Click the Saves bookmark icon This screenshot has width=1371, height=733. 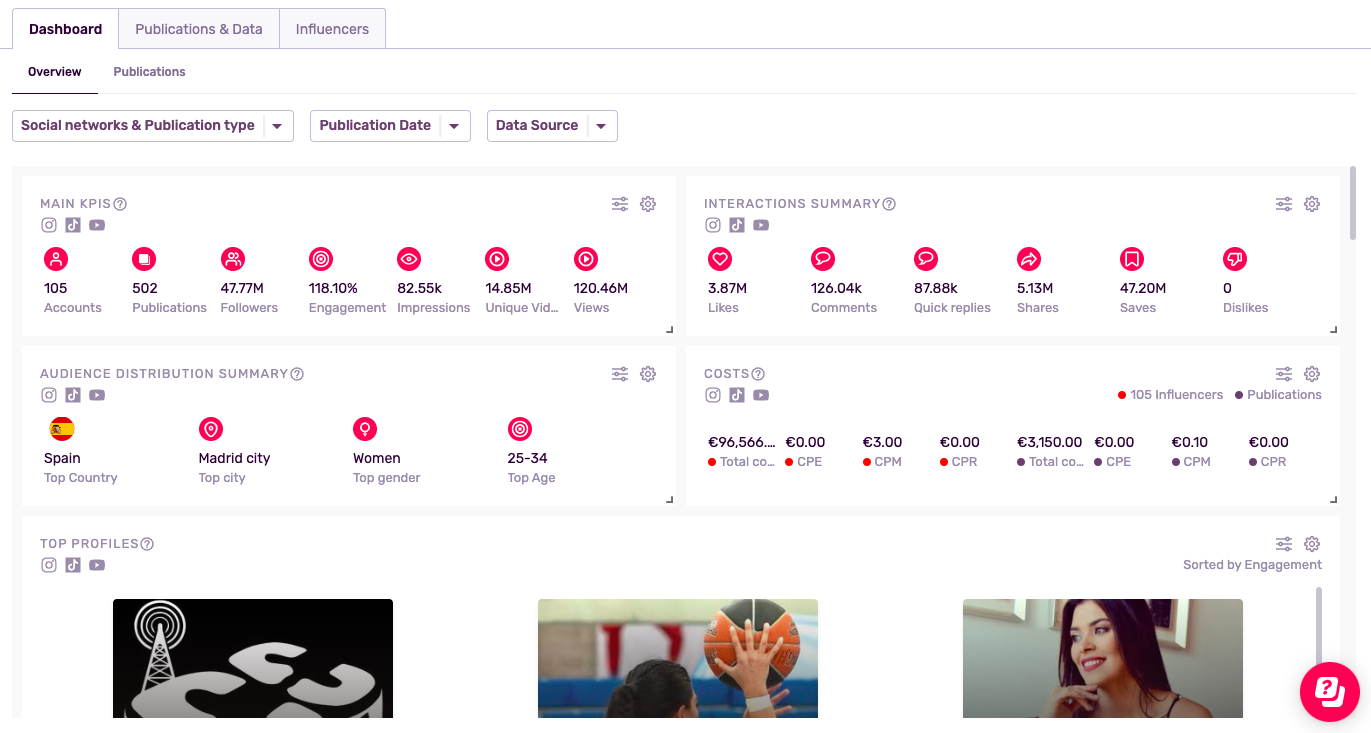pyautogui.click(x=1131, y=260)
